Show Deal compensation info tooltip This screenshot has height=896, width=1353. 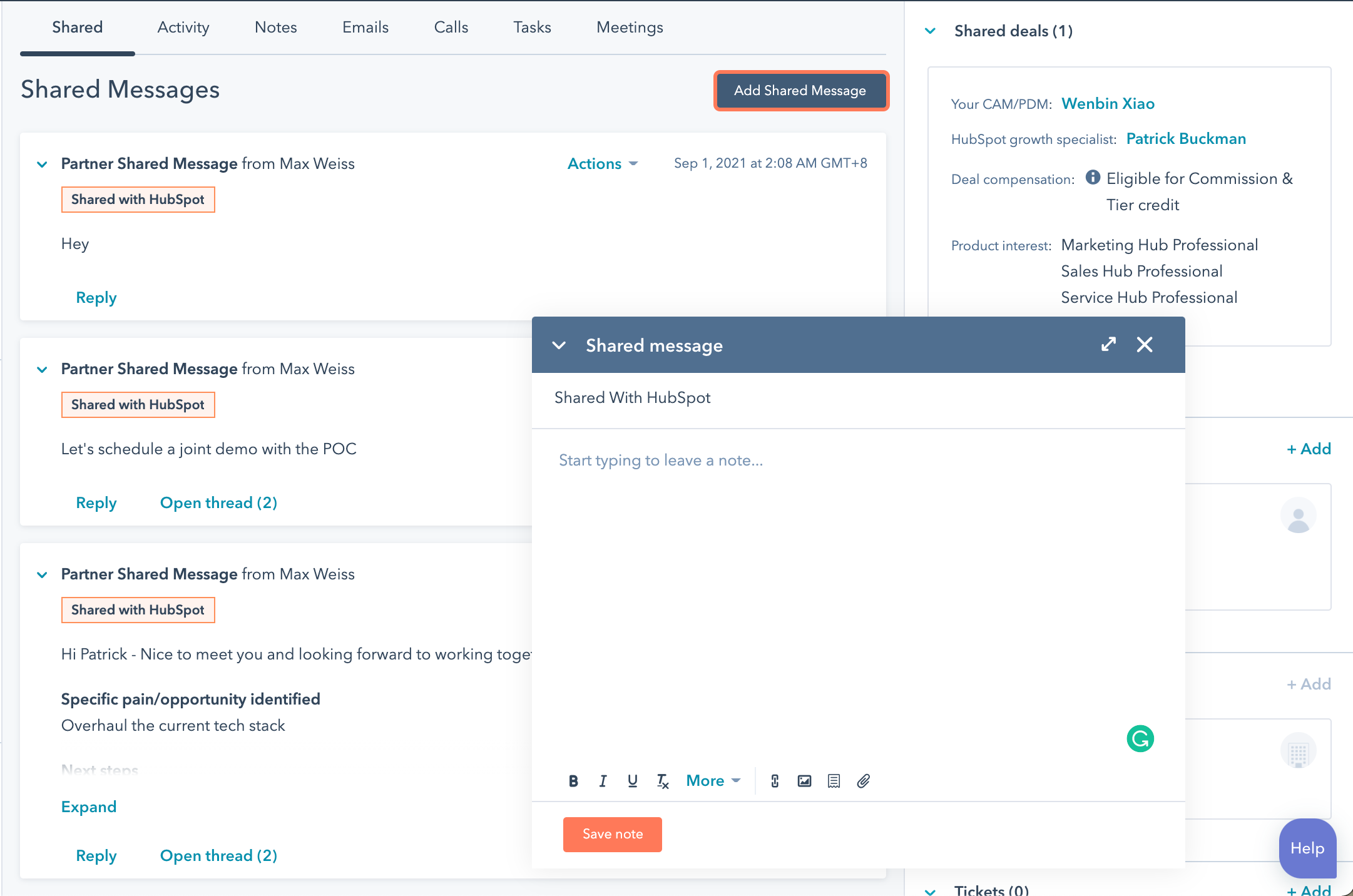(x=1093, y=178)
